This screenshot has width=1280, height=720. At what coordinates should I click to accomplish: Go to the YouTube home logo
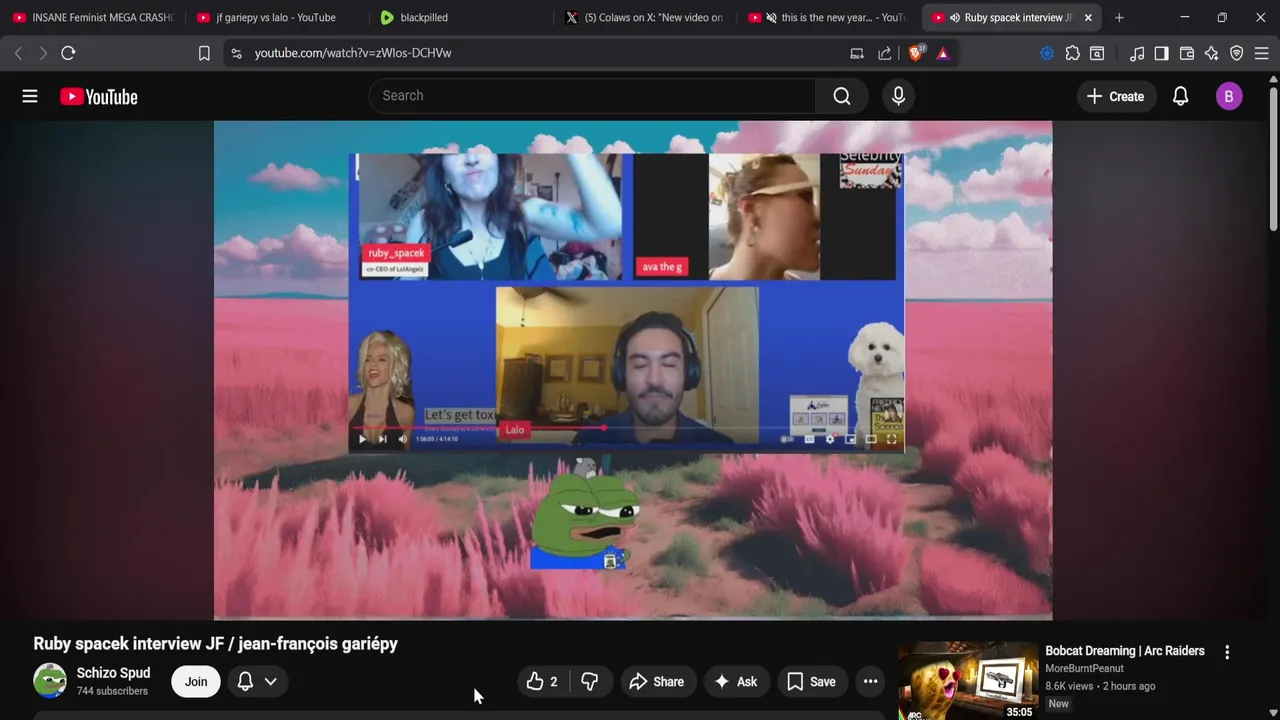tap(98, 97)
